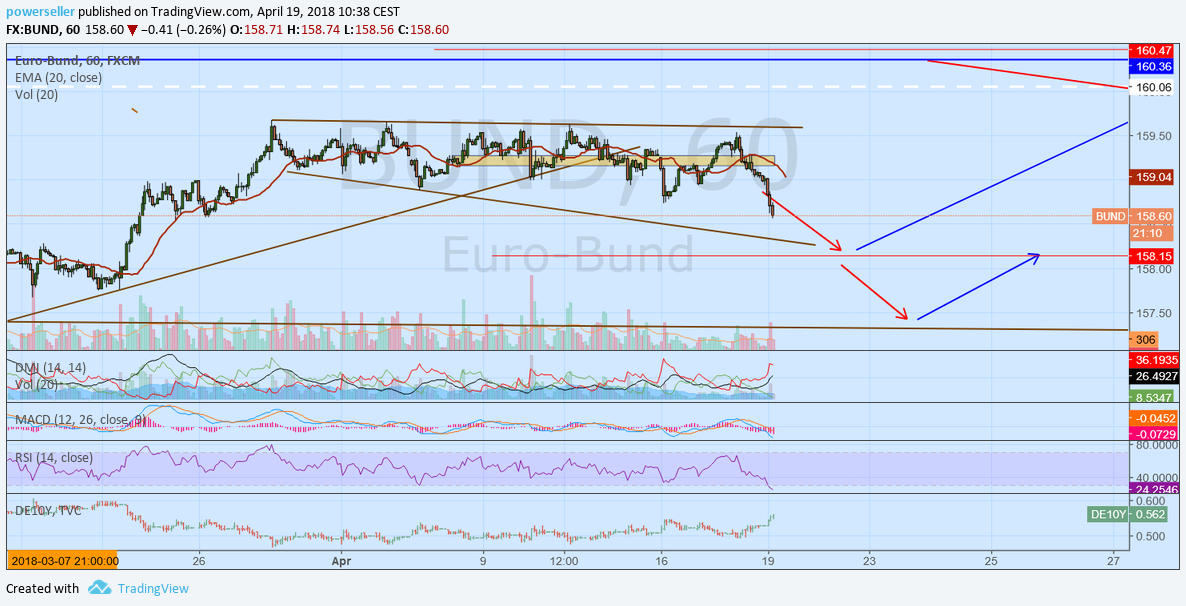Click the 158.15 red level label
This screenshot has width=1186, height=606.
1154,256
